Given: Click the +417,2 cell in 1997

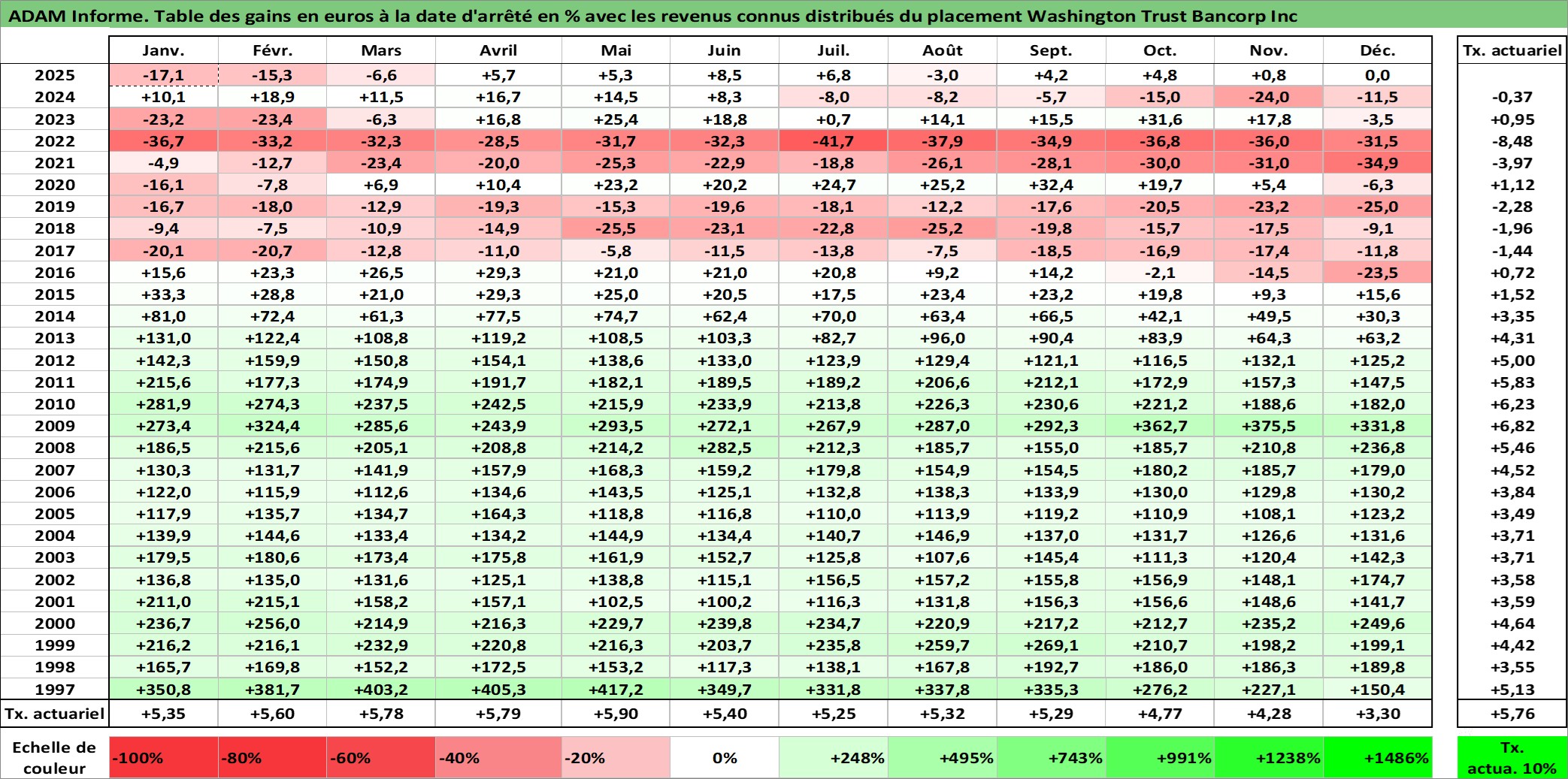Looking at the screenshot, I should pyautogui.click(x=616, y=689).
